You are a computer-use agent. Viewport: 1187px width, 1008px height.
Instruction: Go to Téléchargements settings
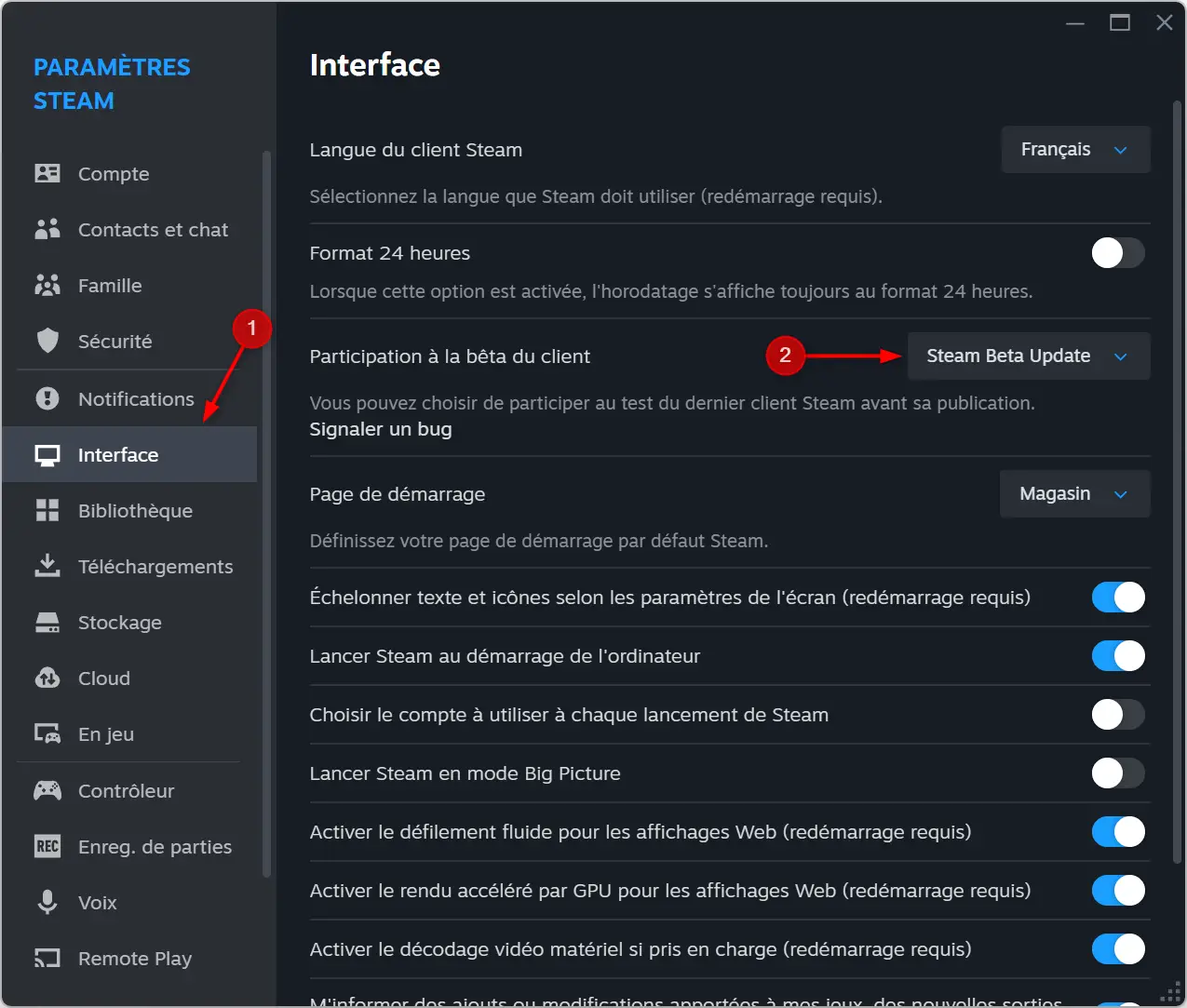[129, 566]
